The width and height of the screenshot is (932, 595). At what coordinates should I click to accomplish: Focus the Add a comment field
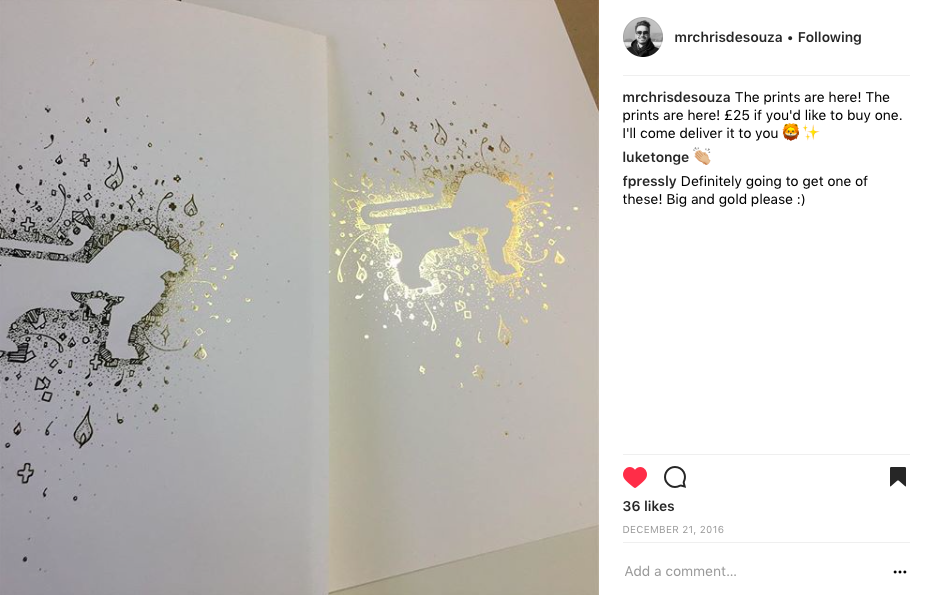click(x=755, y=571)
